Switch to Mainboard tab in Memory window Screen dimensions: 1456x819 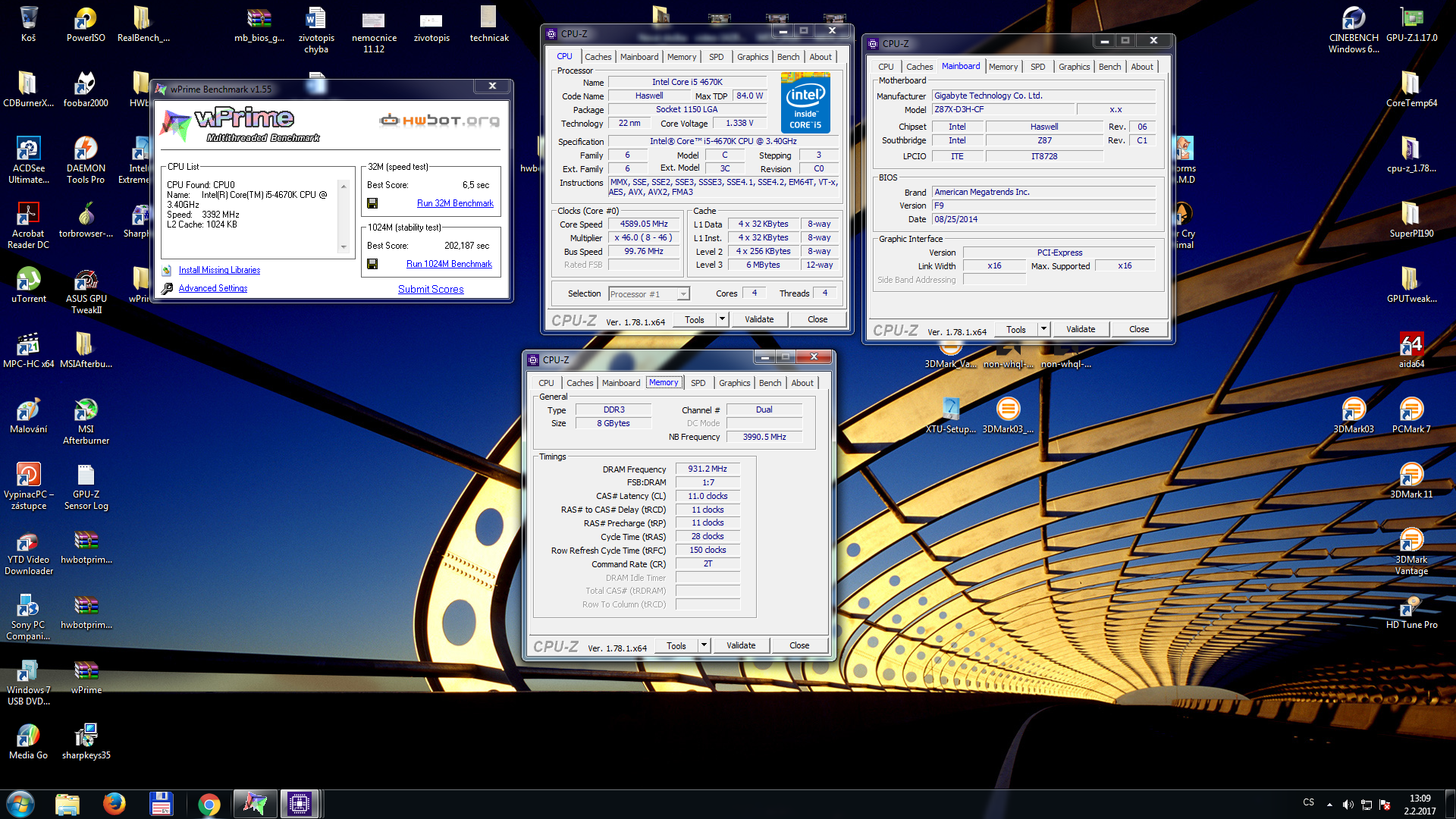(621, 383)
